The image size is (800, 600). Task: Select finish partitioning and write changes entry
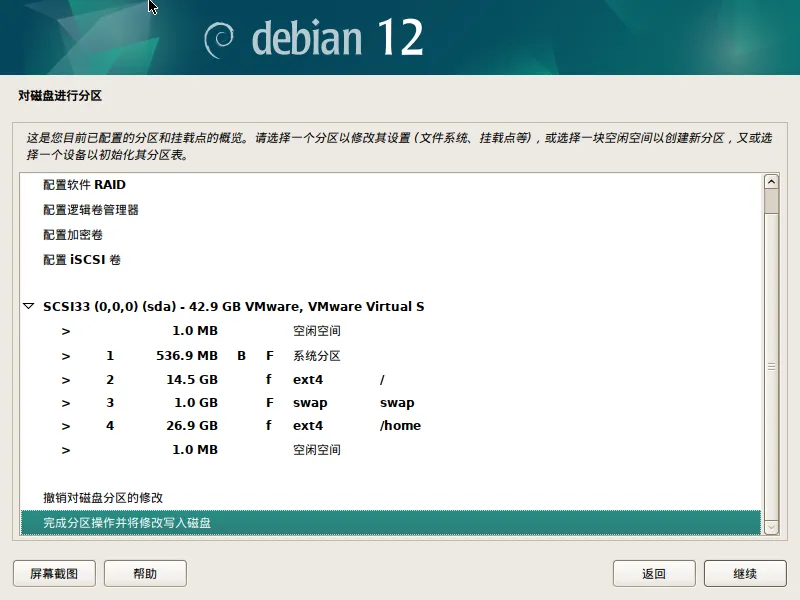(x=391, y=522)
